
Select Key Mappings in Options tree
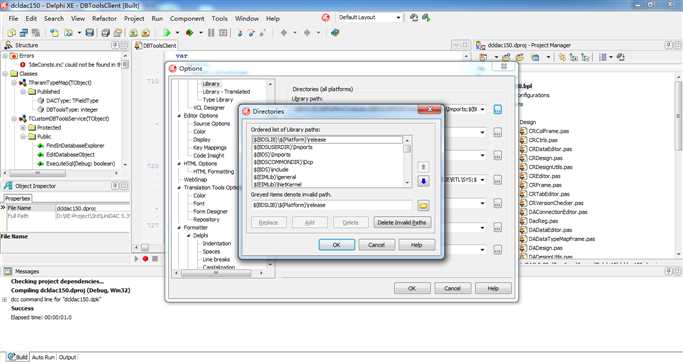click(210, 148)
